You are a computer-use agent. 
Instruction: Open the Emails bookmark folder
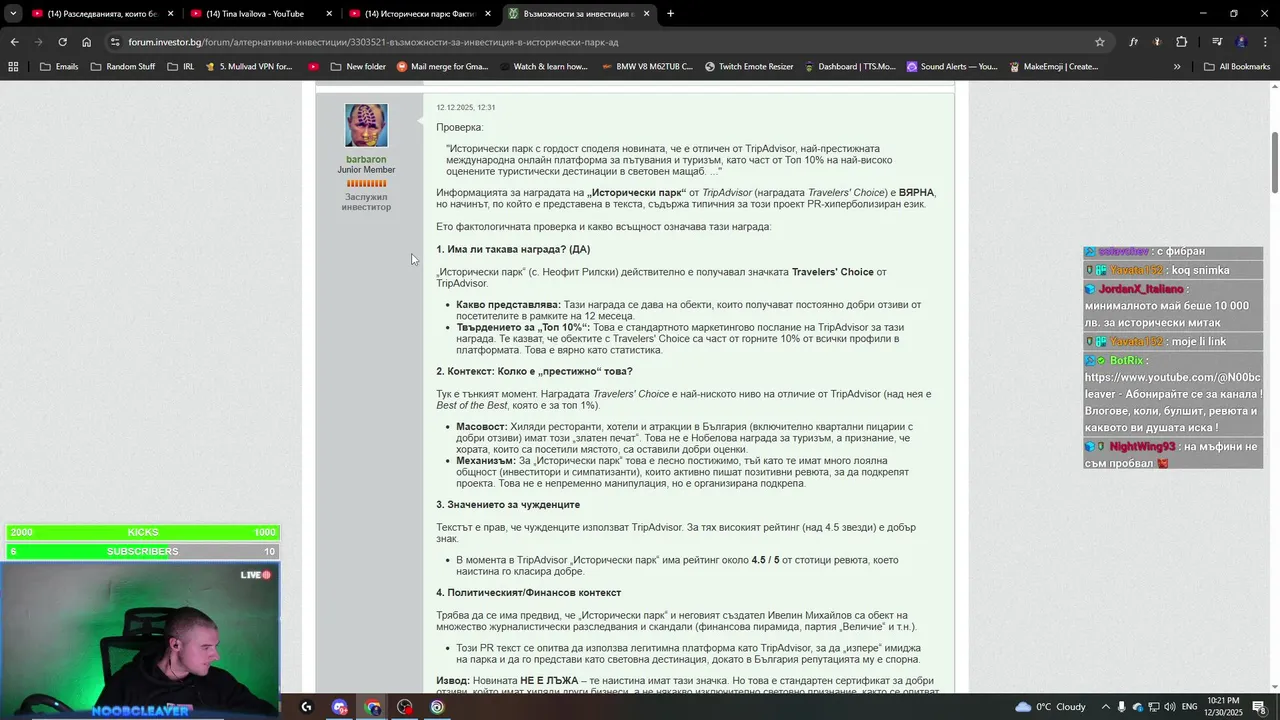click(x=59, y=67)
